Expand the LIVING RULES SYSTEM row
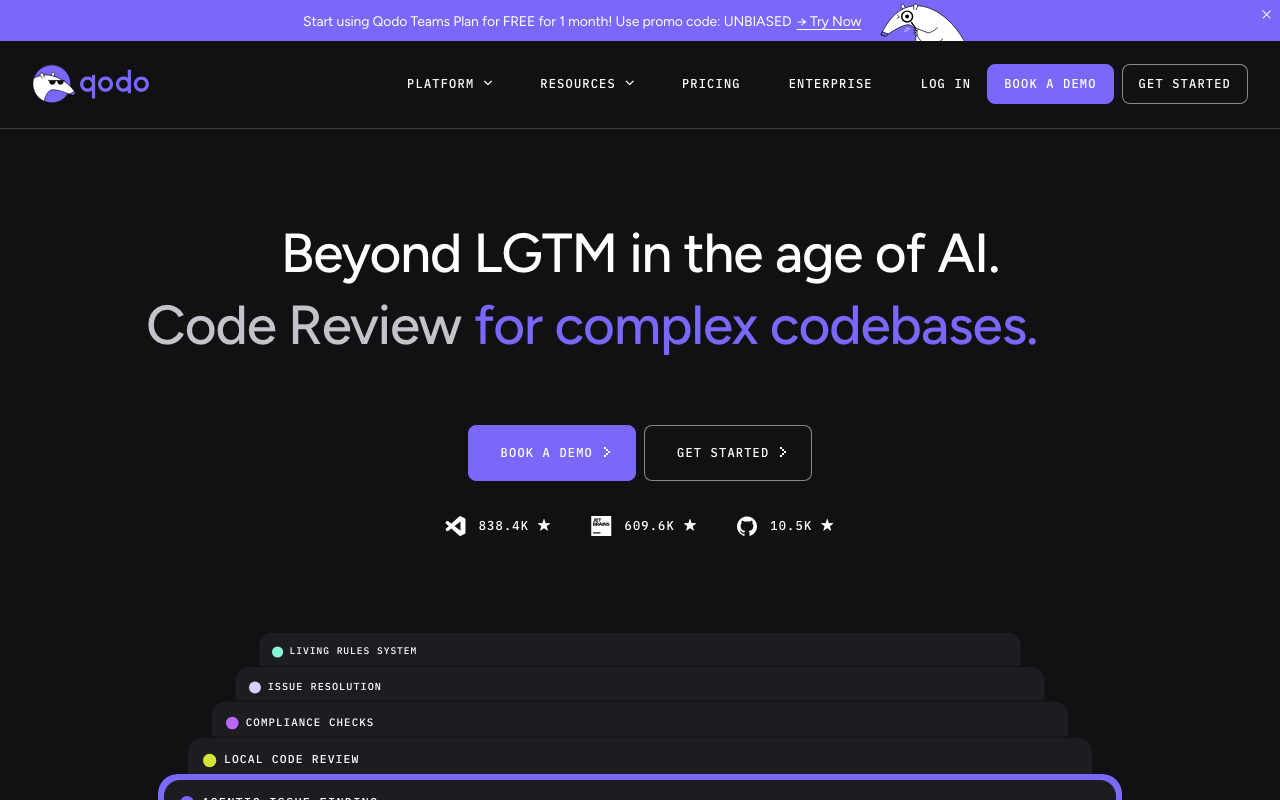This screenshot has width=1280, height=800. pos(640,650)
